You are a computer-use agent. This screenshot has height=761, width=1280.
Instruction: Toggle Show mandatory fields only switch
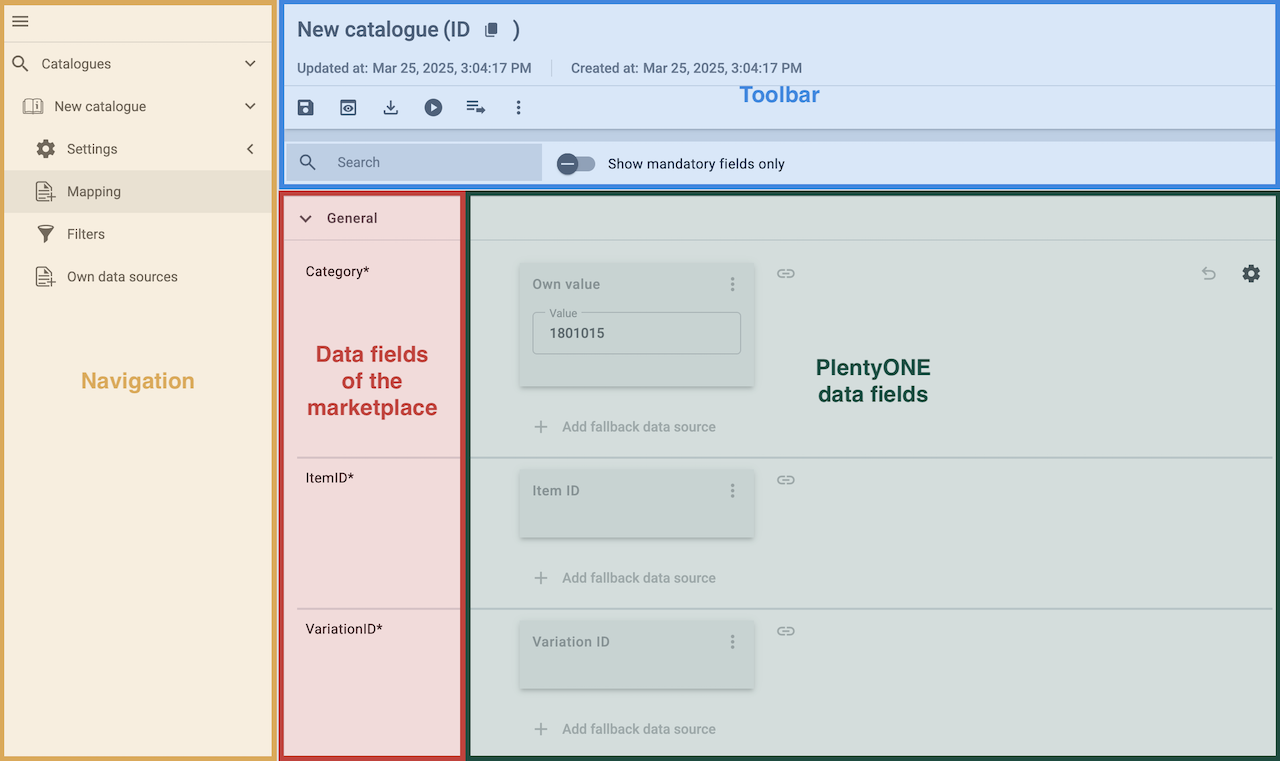(x=576, y=164)
